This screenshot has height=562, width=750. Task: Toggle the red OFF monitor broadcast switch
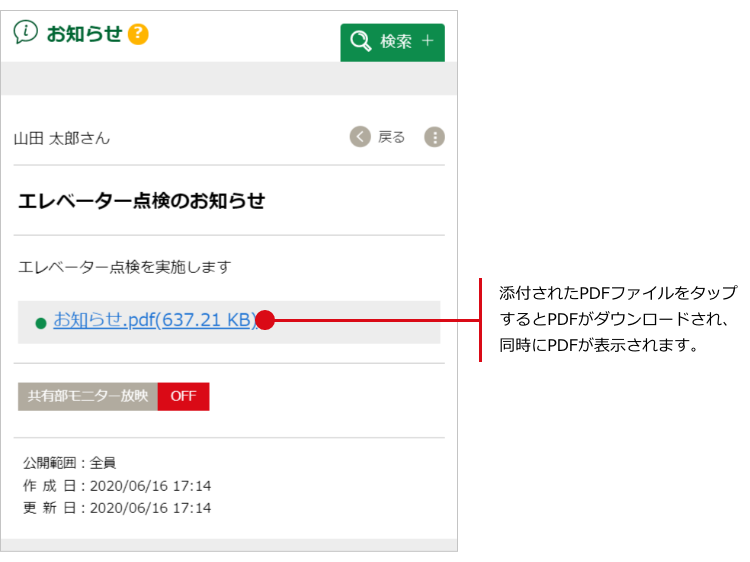tap(183, 396)
